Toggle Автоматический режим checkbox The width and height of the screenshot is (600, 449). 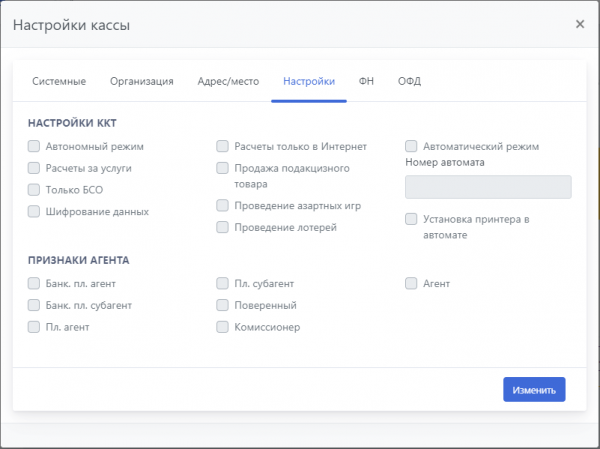(411, 146)
